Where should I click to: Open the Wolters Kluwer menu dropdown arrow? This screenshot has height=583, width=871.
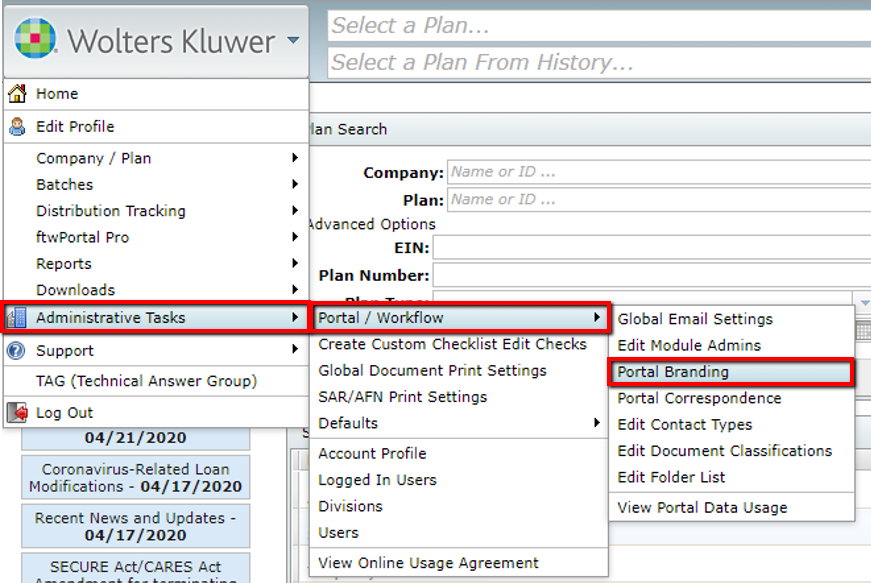(293, 40)
